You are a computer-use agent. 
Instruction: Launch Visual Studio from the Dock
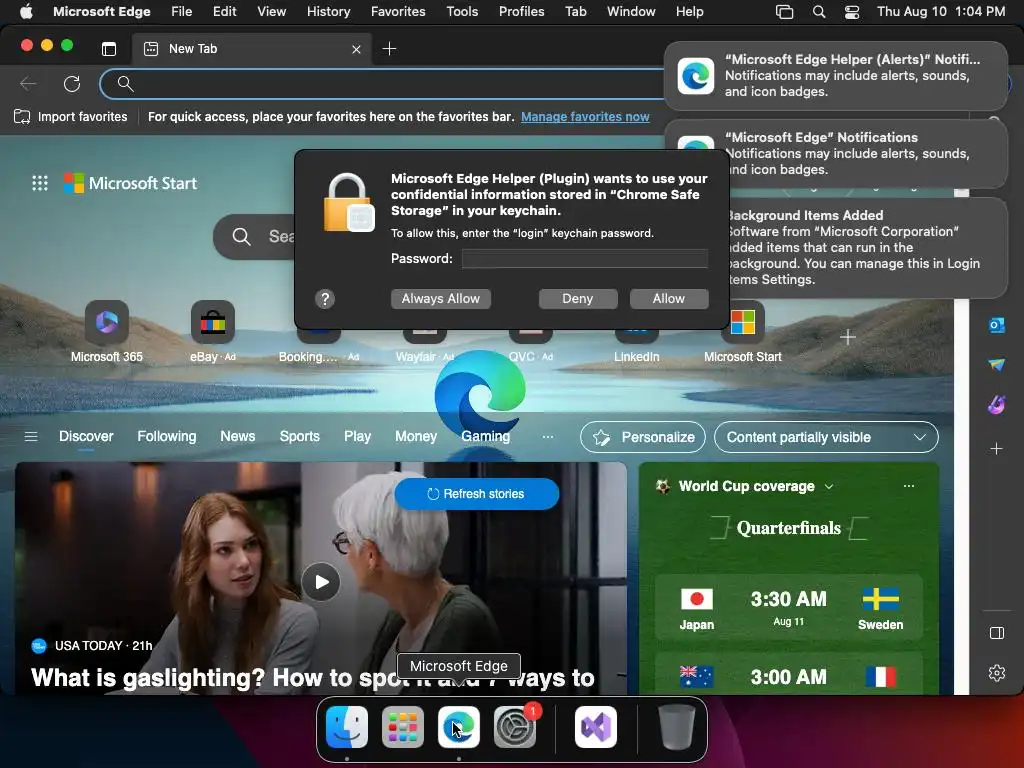click(596, 727)
